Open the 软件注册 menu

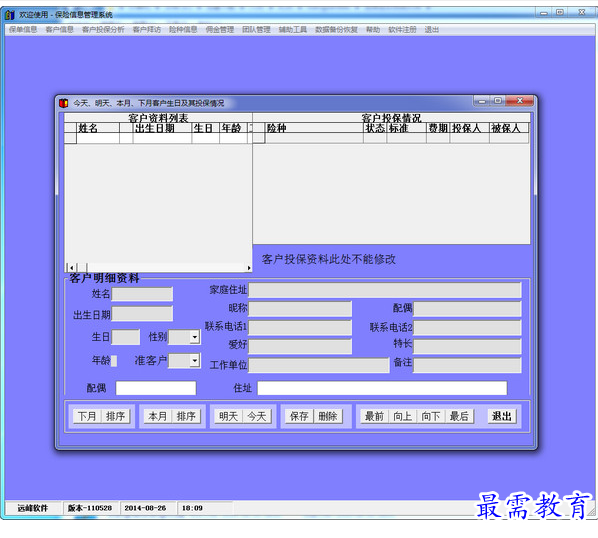(402, 29)
